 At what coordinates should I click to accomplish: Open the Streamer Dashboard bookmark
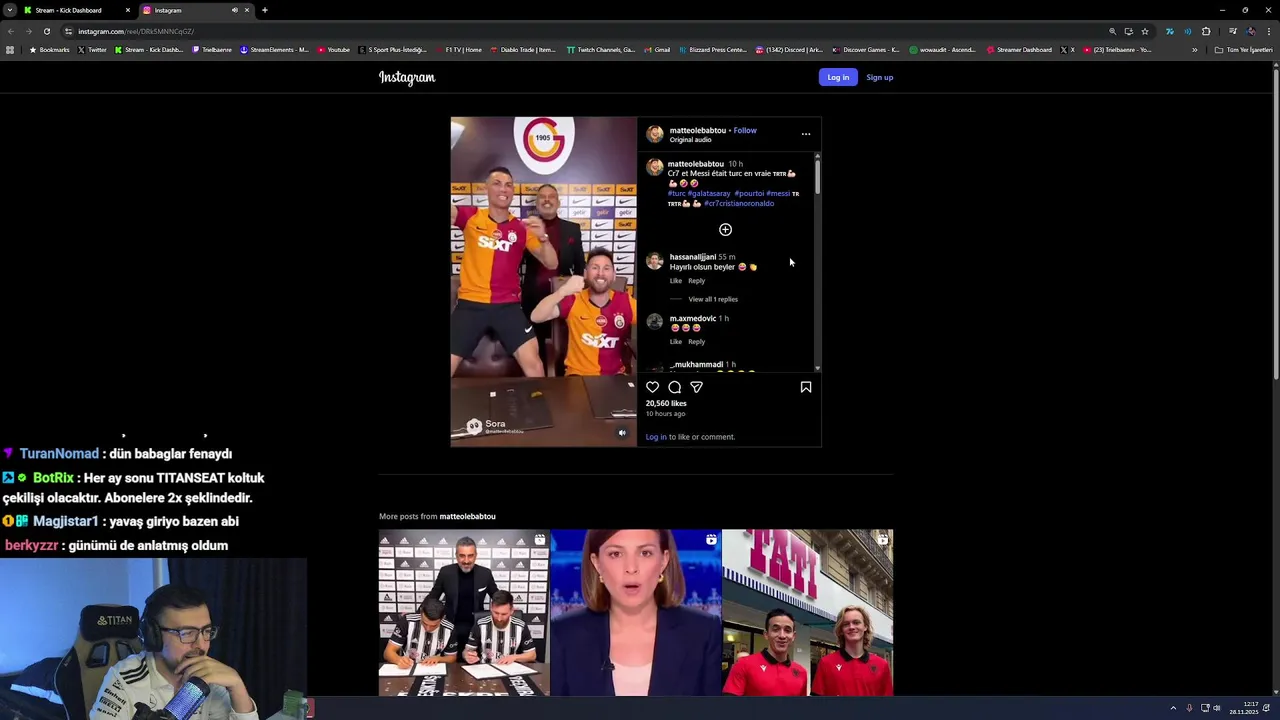tap(1019, 50)
